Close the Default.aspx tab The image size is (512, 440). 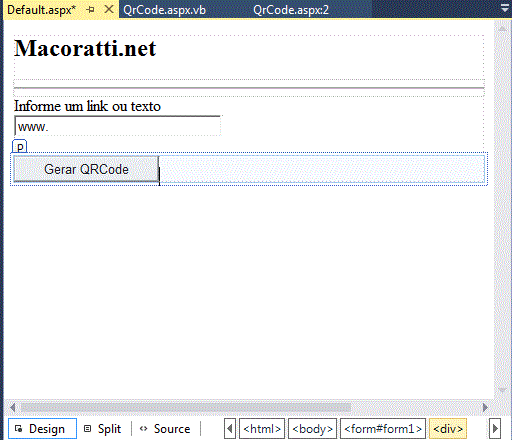point(109,9)
